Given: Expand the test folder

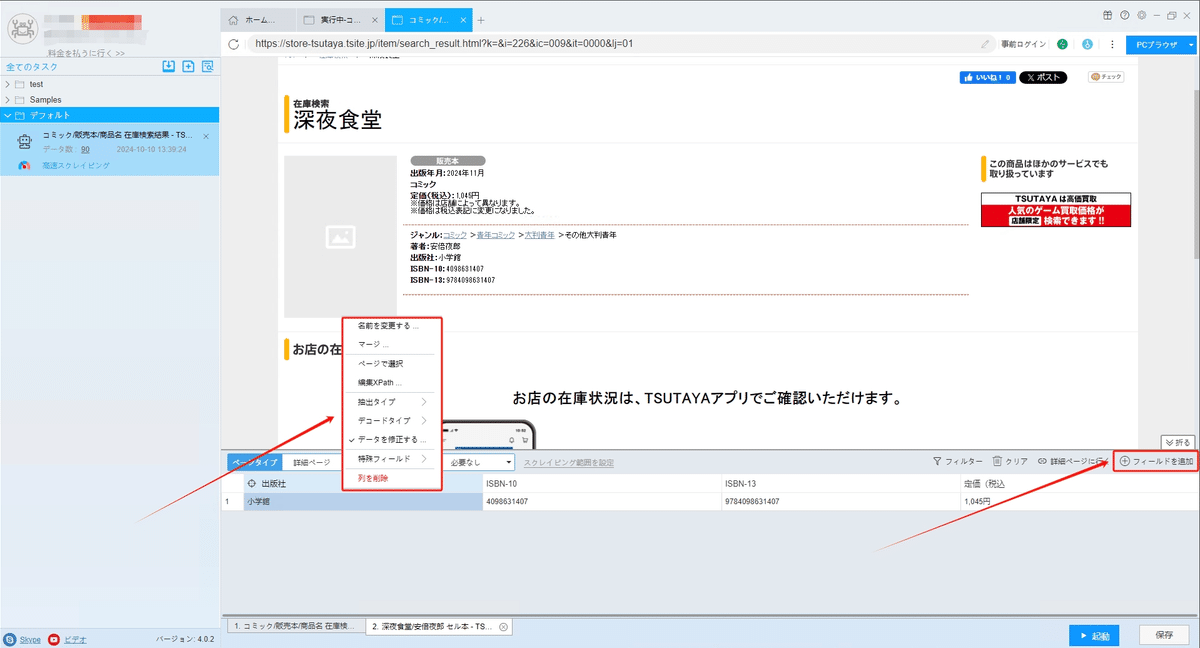Looking at the screenshot, I should (x=8, y=84).
